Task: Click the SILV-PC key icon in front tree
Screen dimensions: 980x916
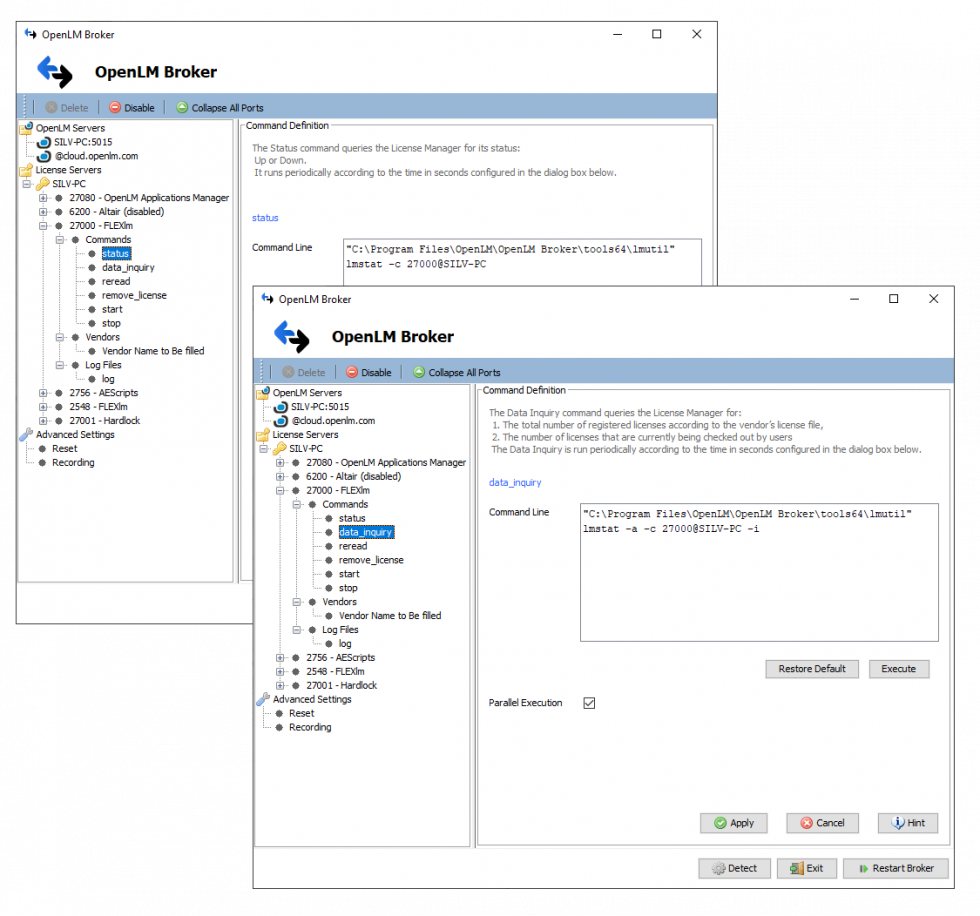Action: coord(279,449)
